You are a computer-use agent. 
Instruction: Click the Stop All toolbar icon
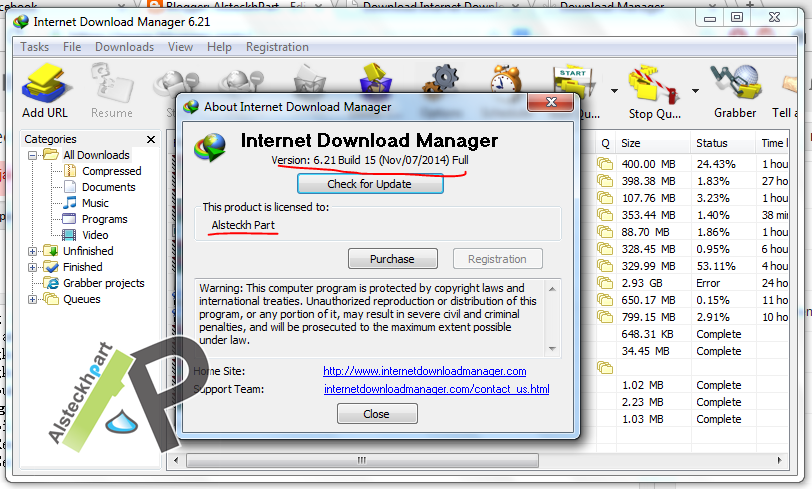tap(241, 81)
